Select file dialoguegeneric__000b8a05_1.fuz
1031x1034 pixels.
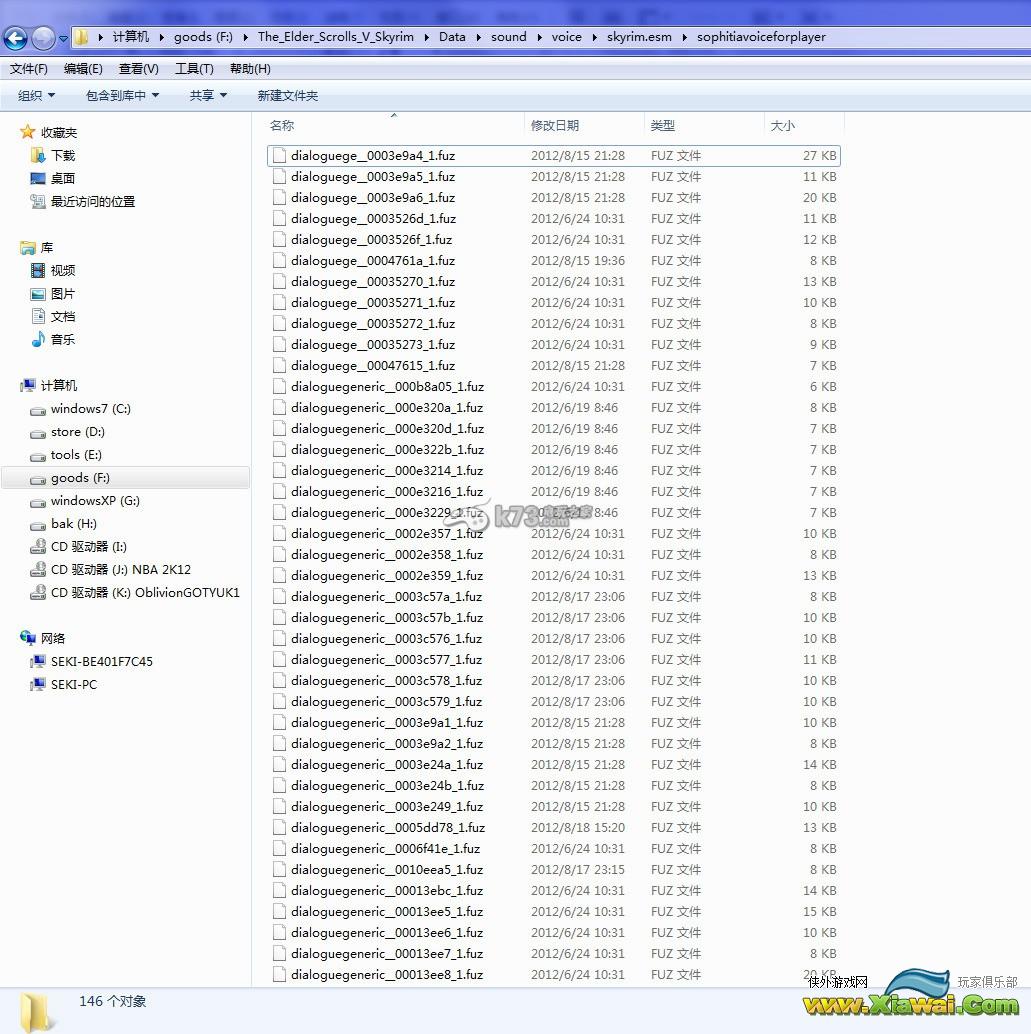[554, 386]
